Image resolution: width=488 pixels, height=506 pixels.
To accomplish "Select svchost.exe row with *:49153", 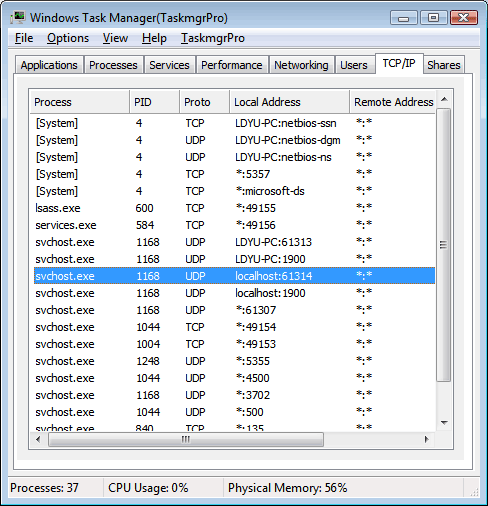I will coord(234,344).
